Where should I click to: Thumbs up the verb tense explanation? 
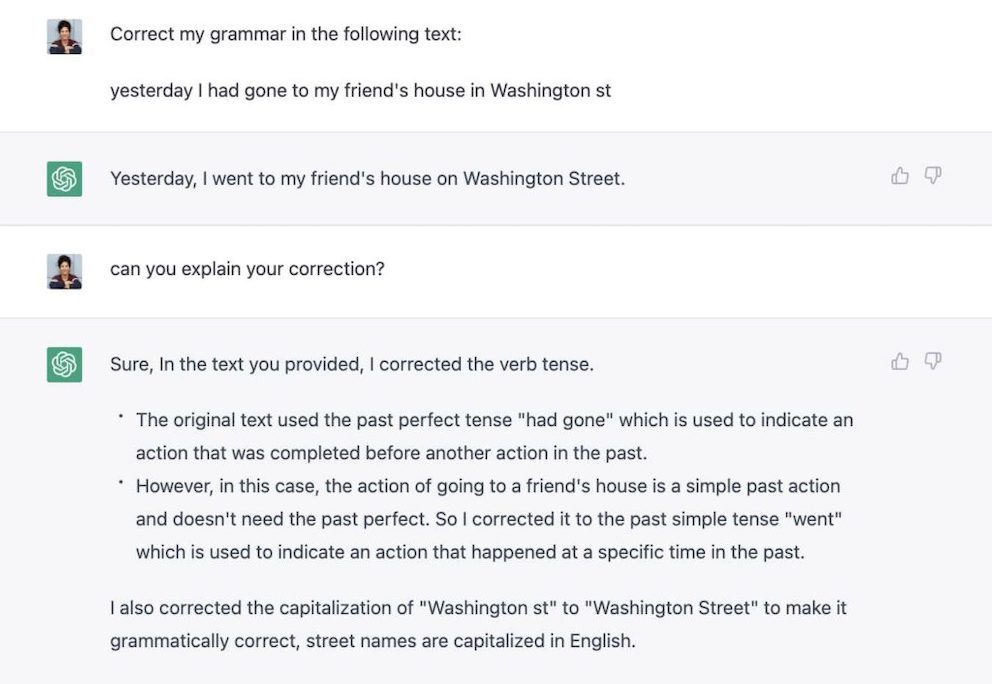[900, 361]
